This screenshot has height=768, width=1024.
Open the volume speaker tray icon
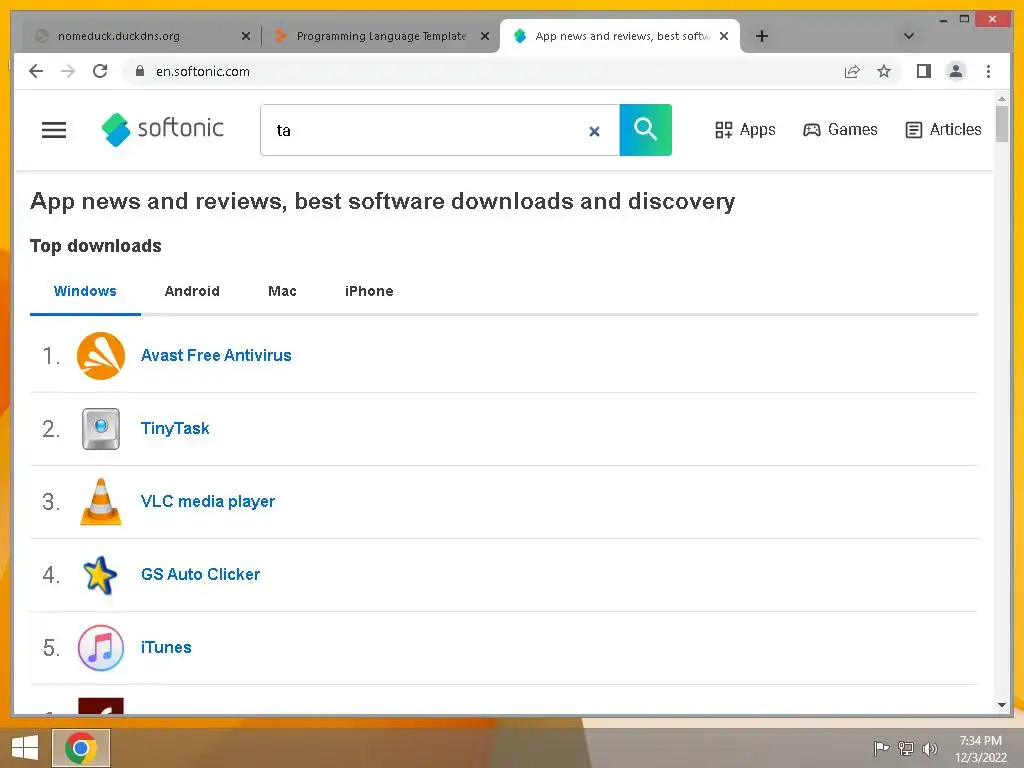tap(930, 748)
